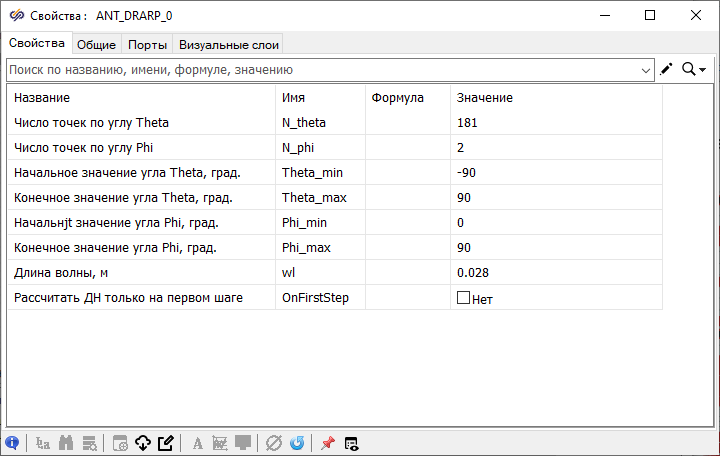720x456 pixels.
Task: Open the Порты tab
Action: tap(147, 44)
